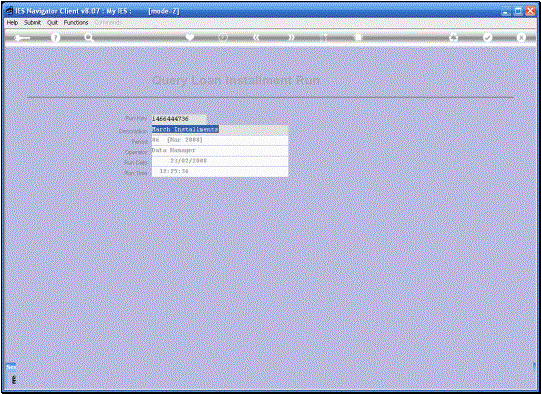This screenshot has height=394, width=541.
Task: Click the icon left of the checkmark
Action: [x=454, y=37]
